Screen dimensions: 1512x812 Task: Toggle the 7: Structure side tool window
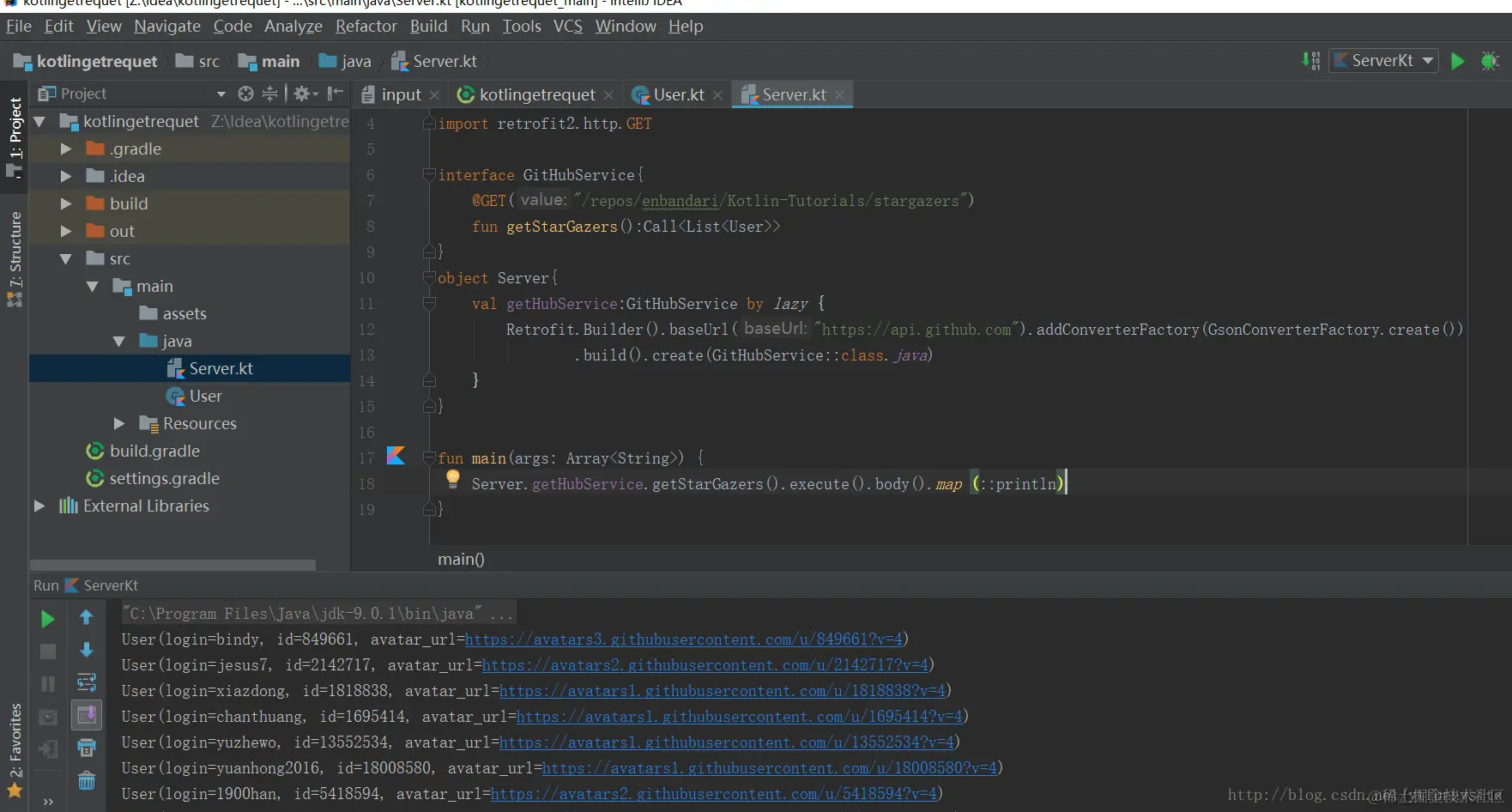[15, 258]
